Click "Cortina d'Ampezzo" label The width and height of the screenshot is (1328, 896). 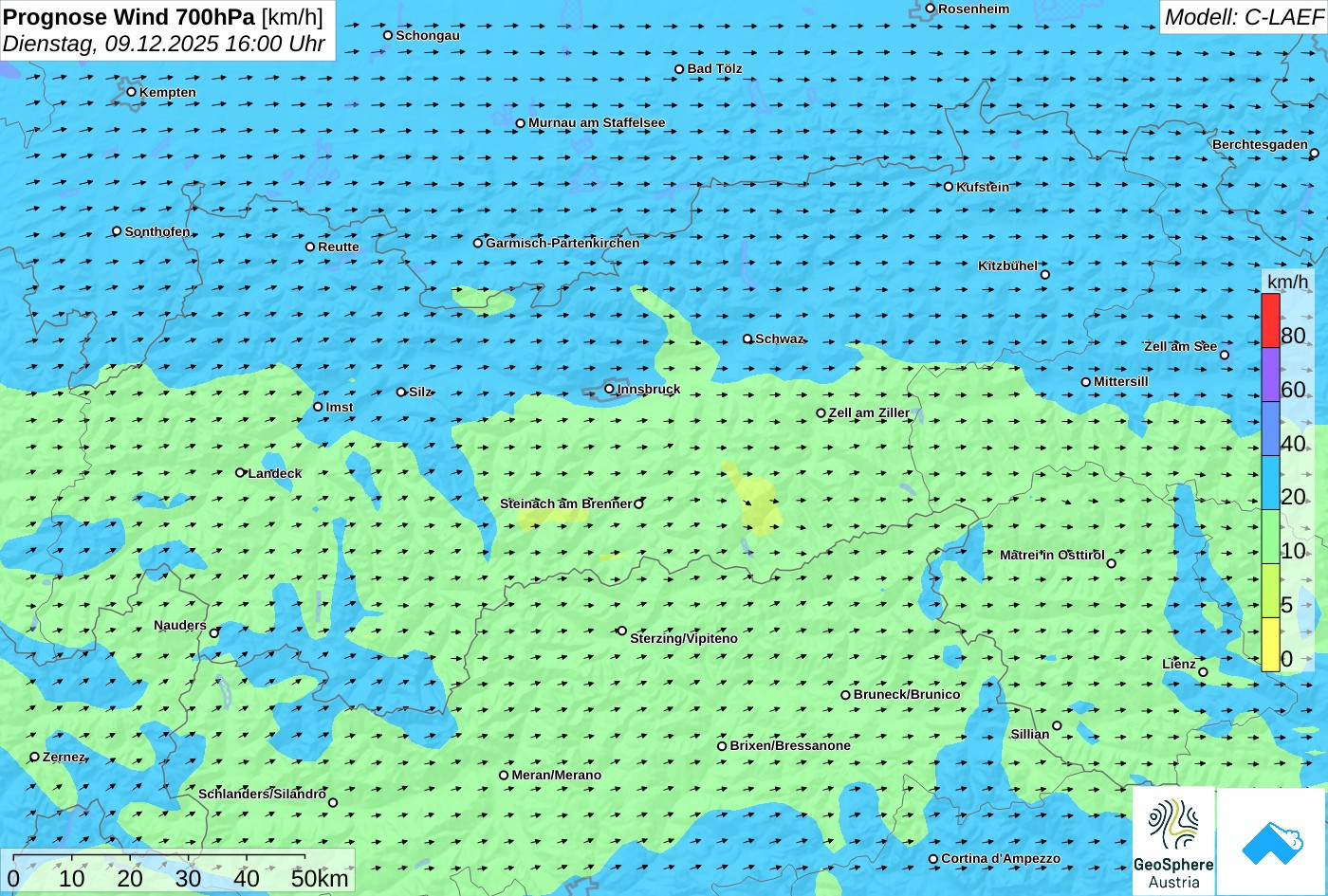point(1001,858)
